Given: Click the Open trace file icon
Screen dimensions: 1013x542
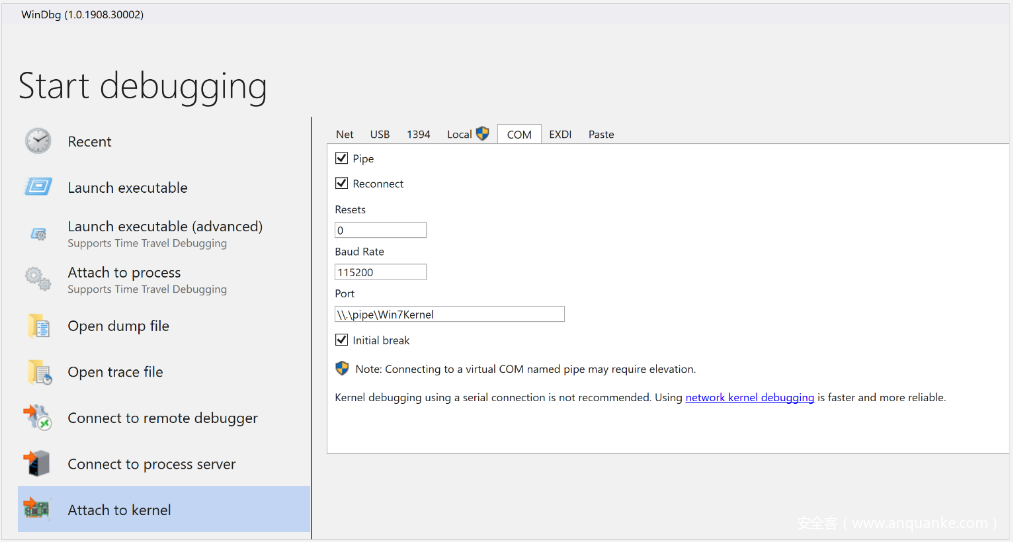Looking at the screenshot, I should (38, 372).
